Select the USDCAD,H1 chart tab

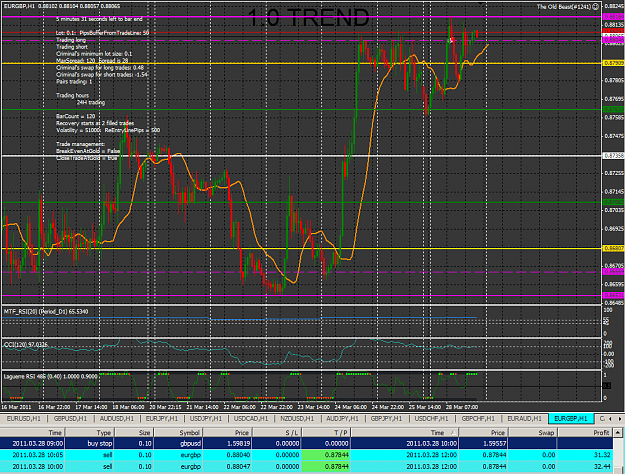[251, 419]
